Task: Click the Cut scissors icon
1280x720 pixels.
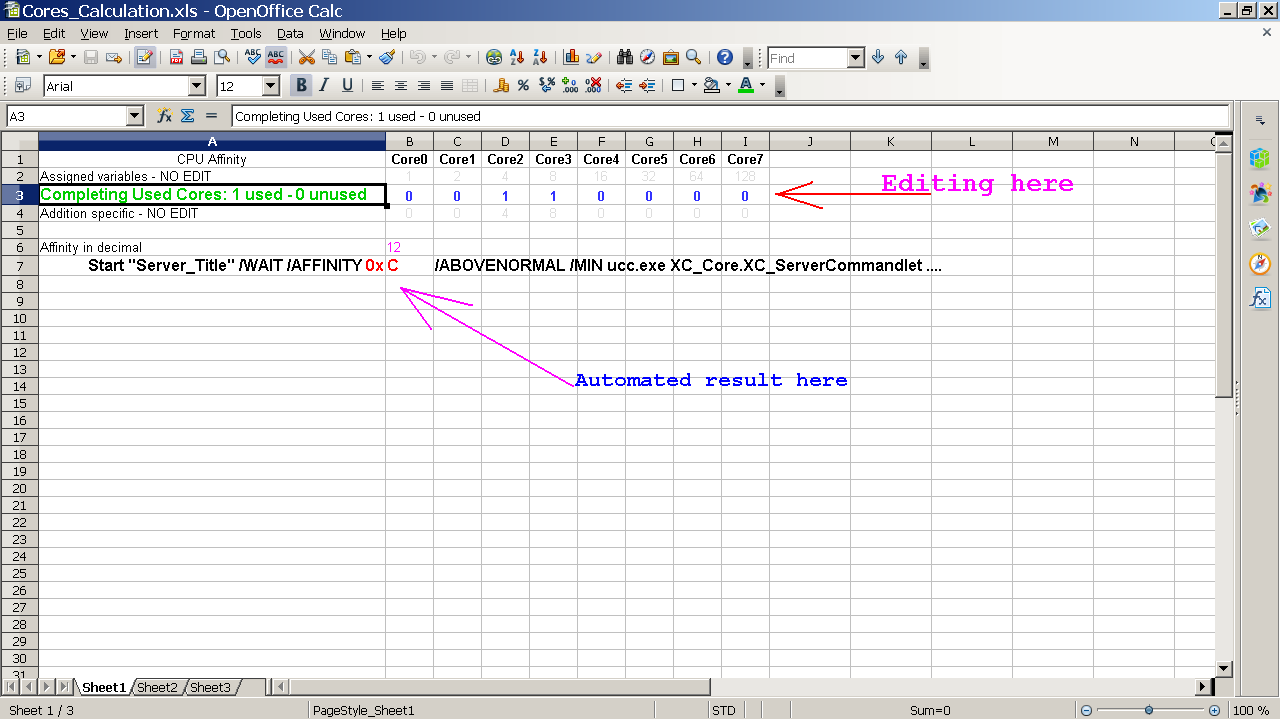Action: [x=307, y=58]
